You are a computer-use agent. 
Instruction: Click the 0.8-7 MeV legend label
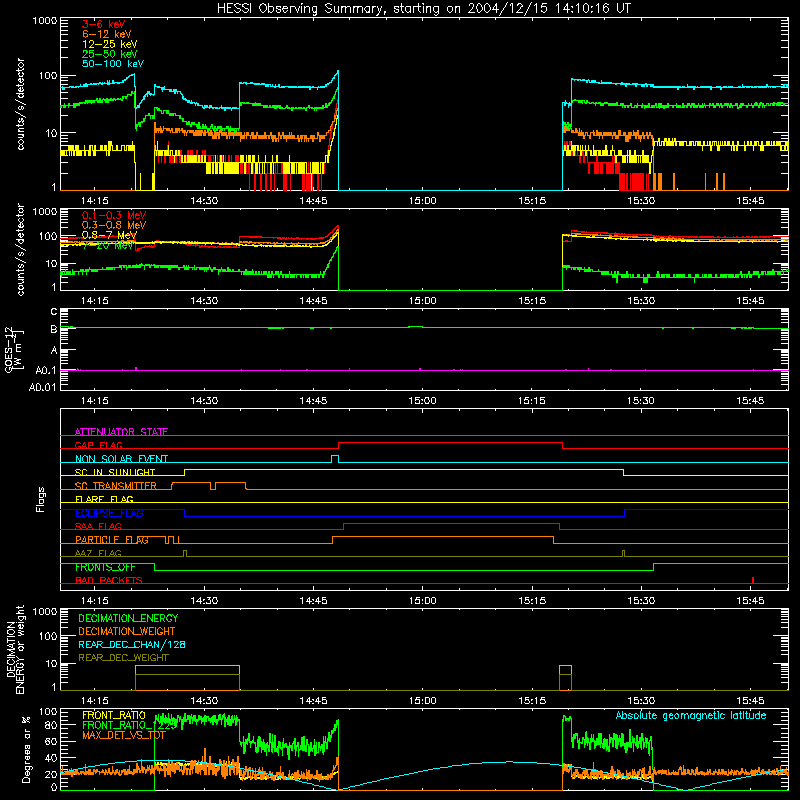(x=109, y=235)
